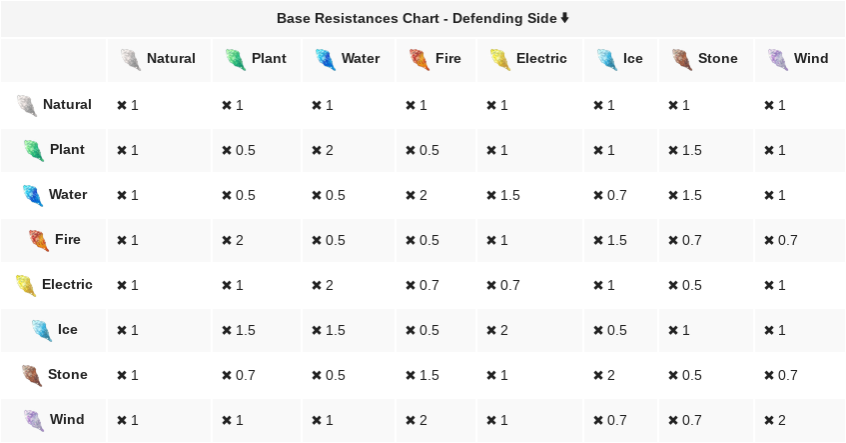Image resolution: width=846 pixels, height=443 pixels.
Task: Click the Base Resistances Chart title
Action: pyautogui.click(x=417, y=18)
